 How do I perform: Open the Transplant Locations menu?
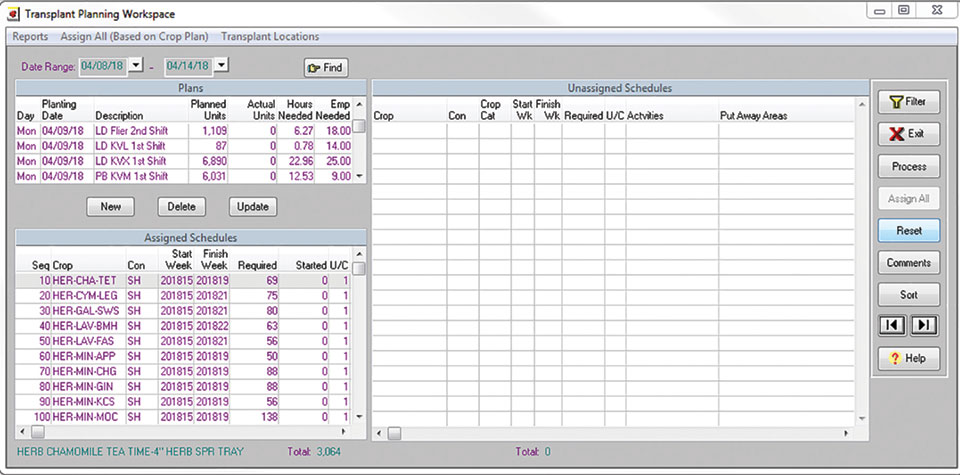click(x=270, y=37)
